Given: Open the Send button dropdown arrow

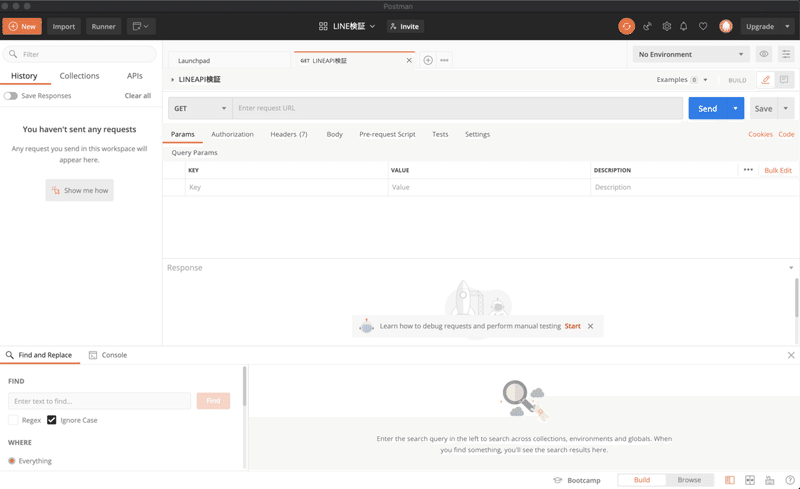Looking at the screenshot, I should (x=735, y=108).
